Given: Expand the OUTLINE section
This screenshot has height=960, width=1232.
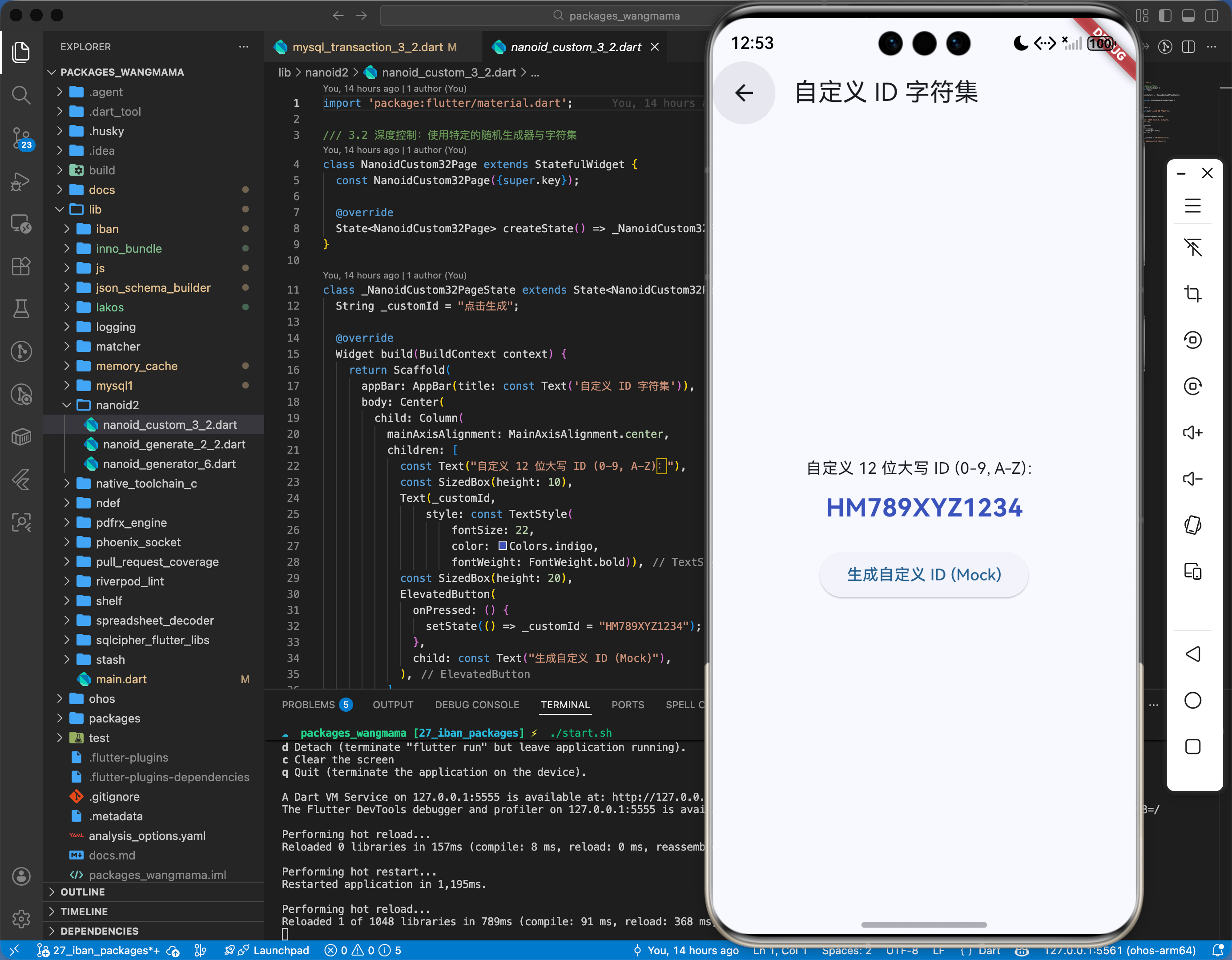Looking at the screenshot, I should point(82,891).
